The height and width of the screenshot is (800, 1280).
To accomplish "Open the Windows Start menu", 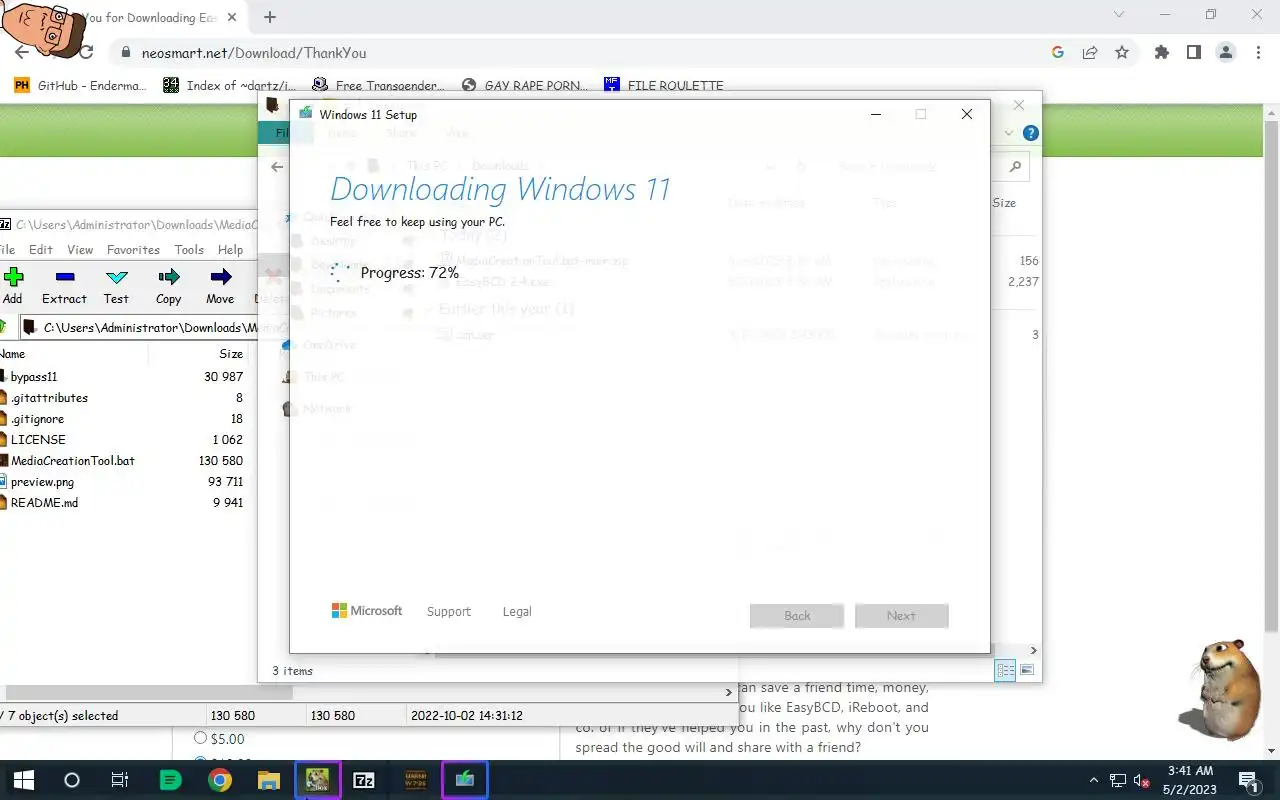I will [23, 780].
